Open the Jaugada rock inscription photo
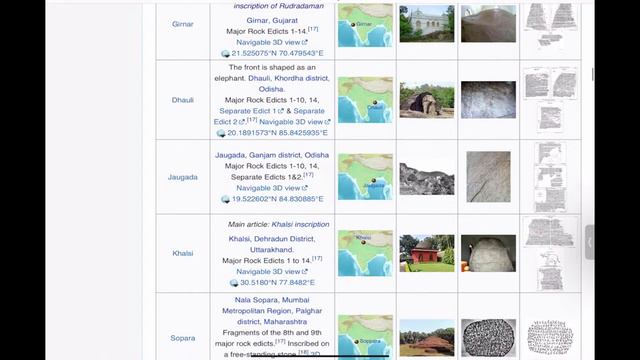Image resolution: width=640 pixels, height=360 pixels. 489,177
